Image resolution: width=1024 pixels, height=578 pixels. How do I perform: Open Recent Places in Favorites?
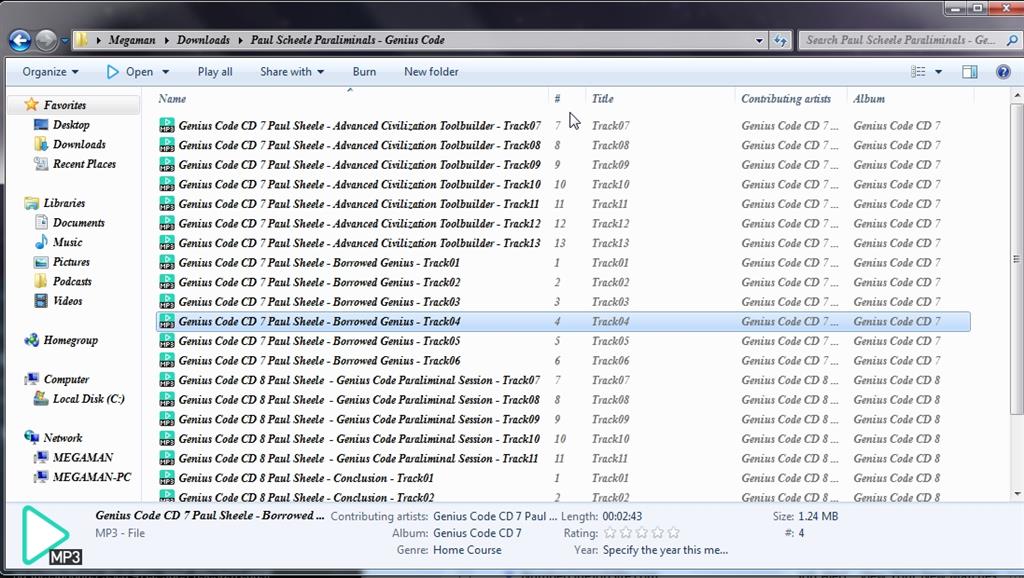(84, 164)
